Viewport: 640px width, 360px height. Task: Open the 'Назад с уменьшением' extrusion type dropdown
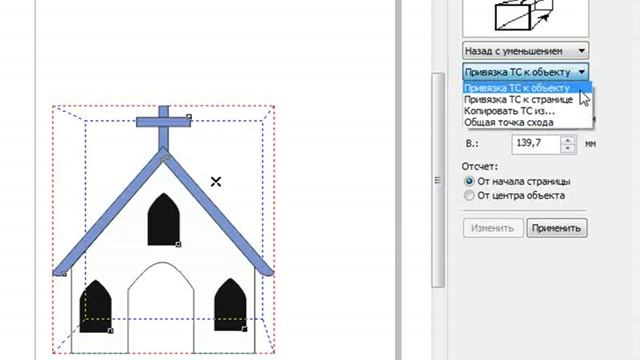click(x=525, y=51)
